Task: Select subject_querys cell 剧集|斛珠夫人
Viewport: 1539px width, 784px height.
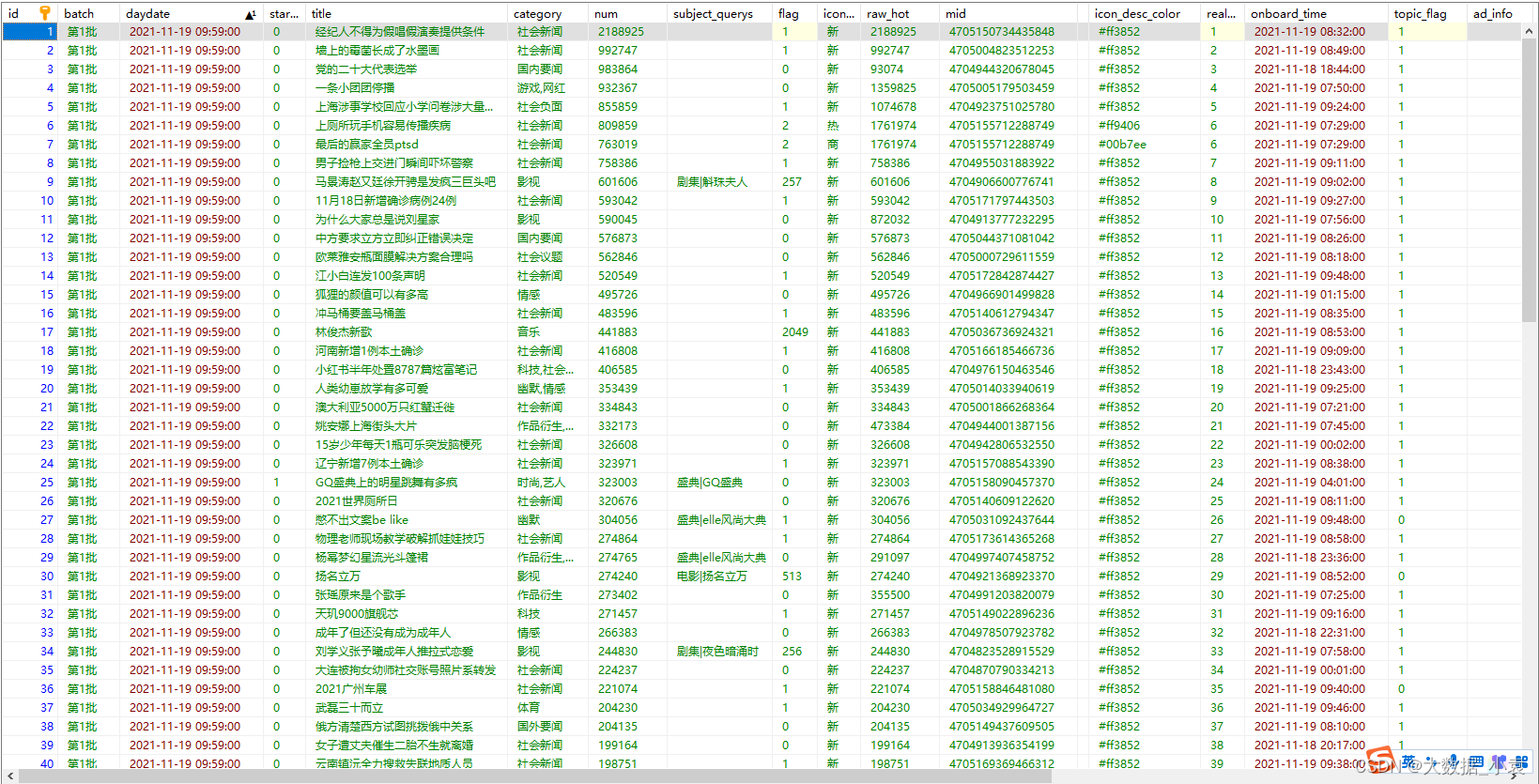Action: pyautogui.click(x=712, y=182)
